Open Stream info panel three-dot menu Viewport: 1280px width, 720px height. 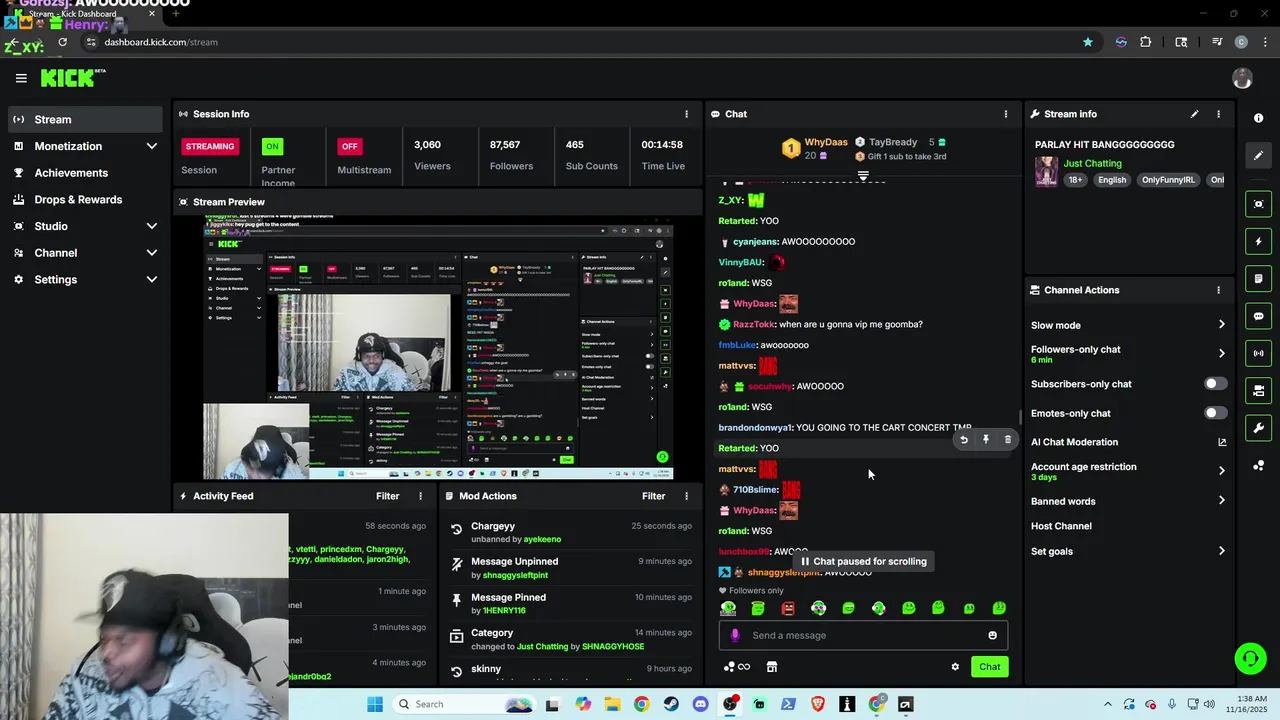(x=1218, y=114)
